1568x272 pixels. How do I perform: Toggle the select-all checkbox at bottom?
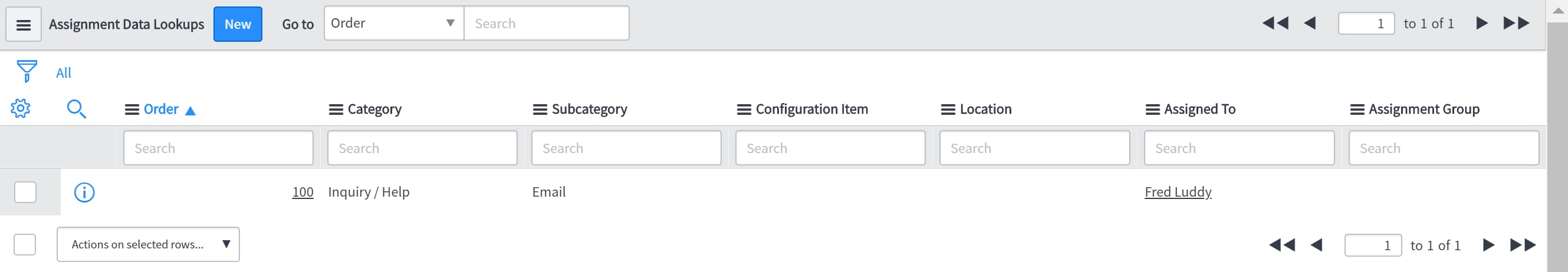click(25, 245)
